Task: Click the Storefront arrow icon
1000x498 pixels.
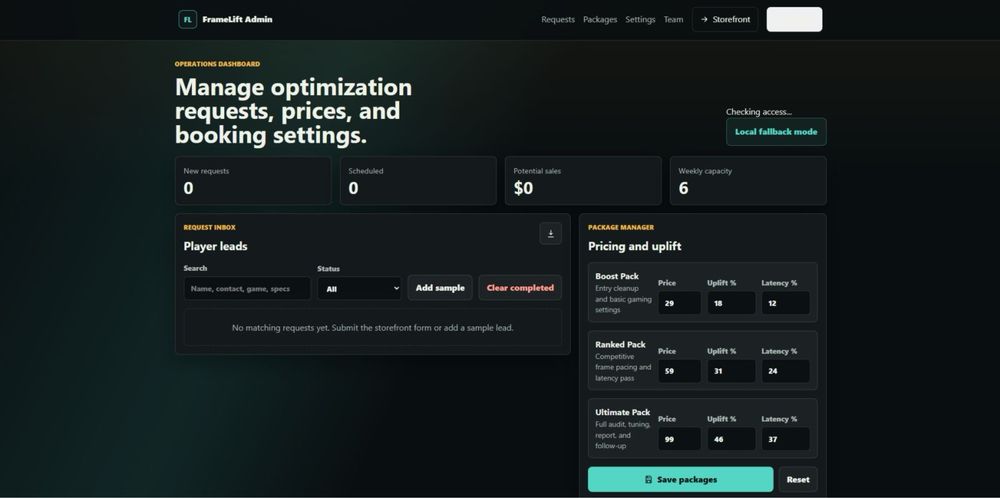Action: pos(704,20)
